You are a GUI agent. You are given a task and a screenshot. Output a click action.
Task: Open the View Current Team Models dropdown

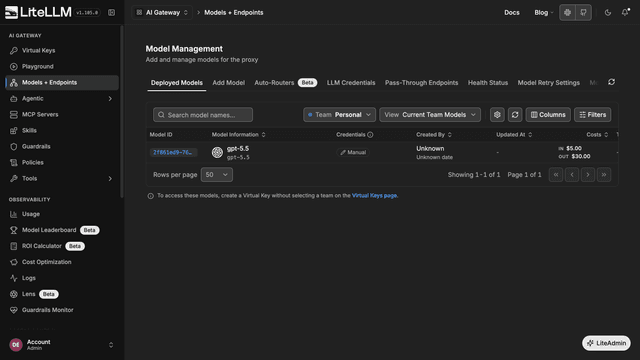click(430, 115)
